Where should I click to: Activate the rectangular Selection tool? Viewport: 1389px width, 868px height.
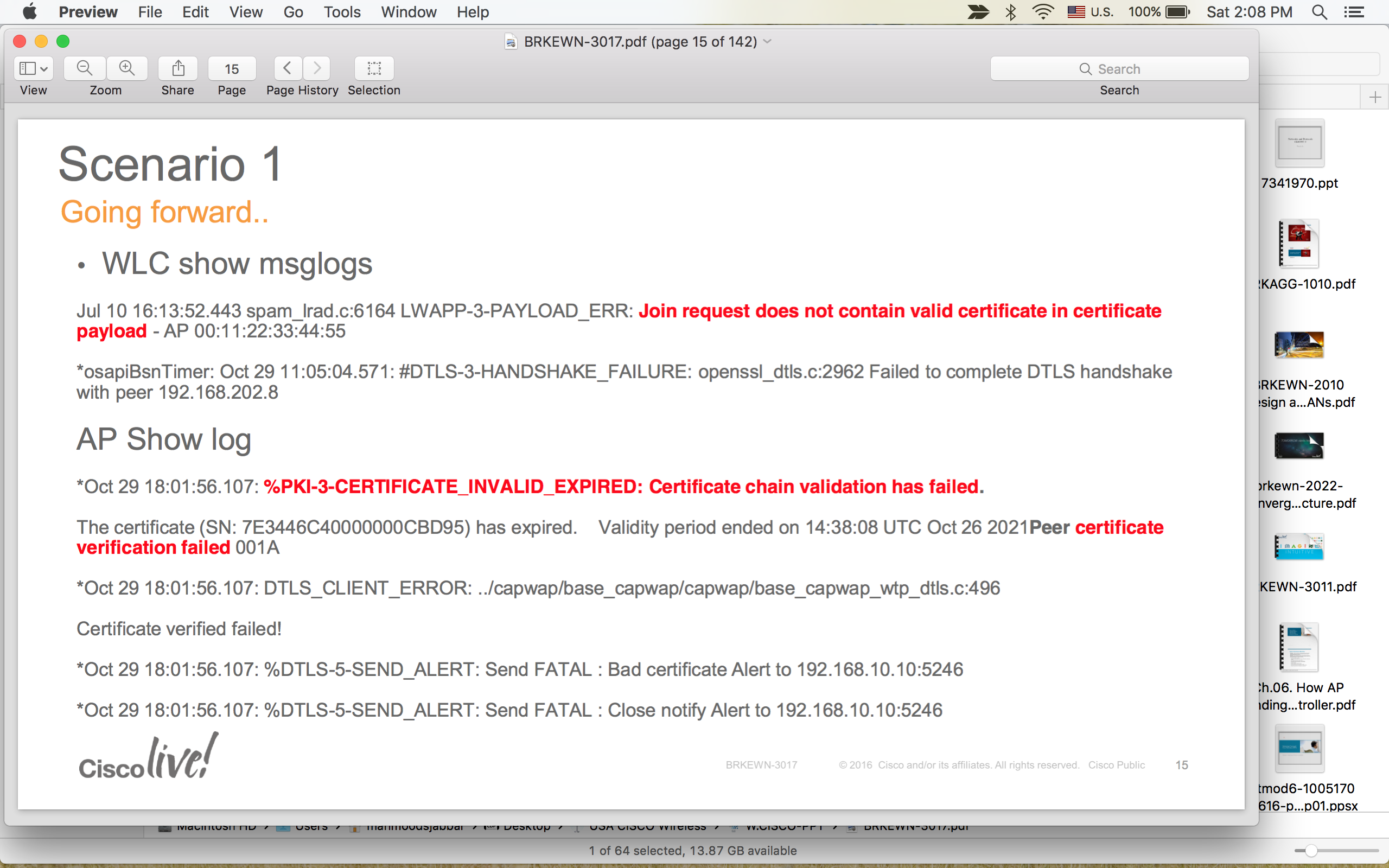point(374,68)
